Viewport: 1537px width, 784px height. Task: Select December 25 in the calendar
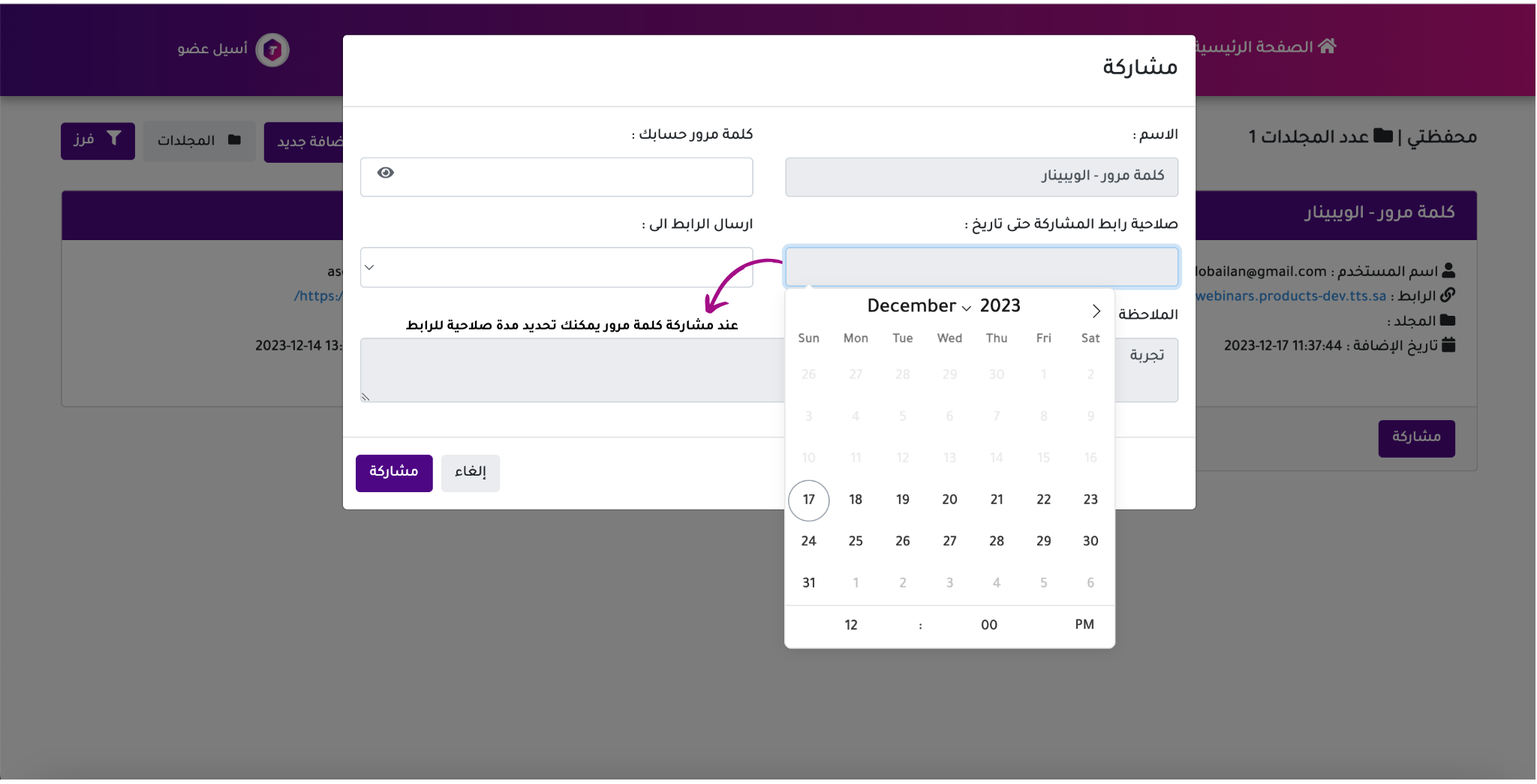pos(856,541)
